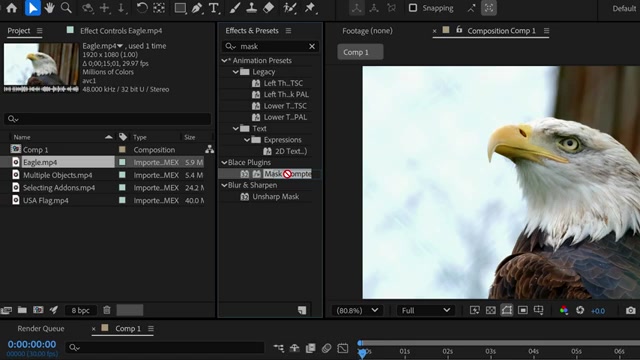
Task: Sort project items by Type column
Action: coord(140,137)
